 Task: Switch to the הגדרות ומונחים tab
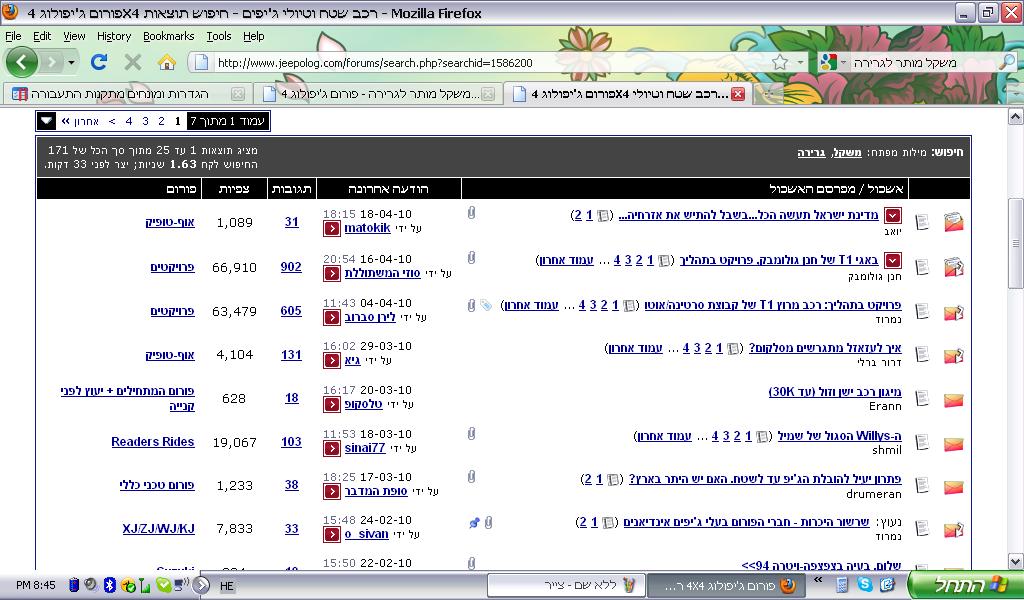[x=120, y=94]
